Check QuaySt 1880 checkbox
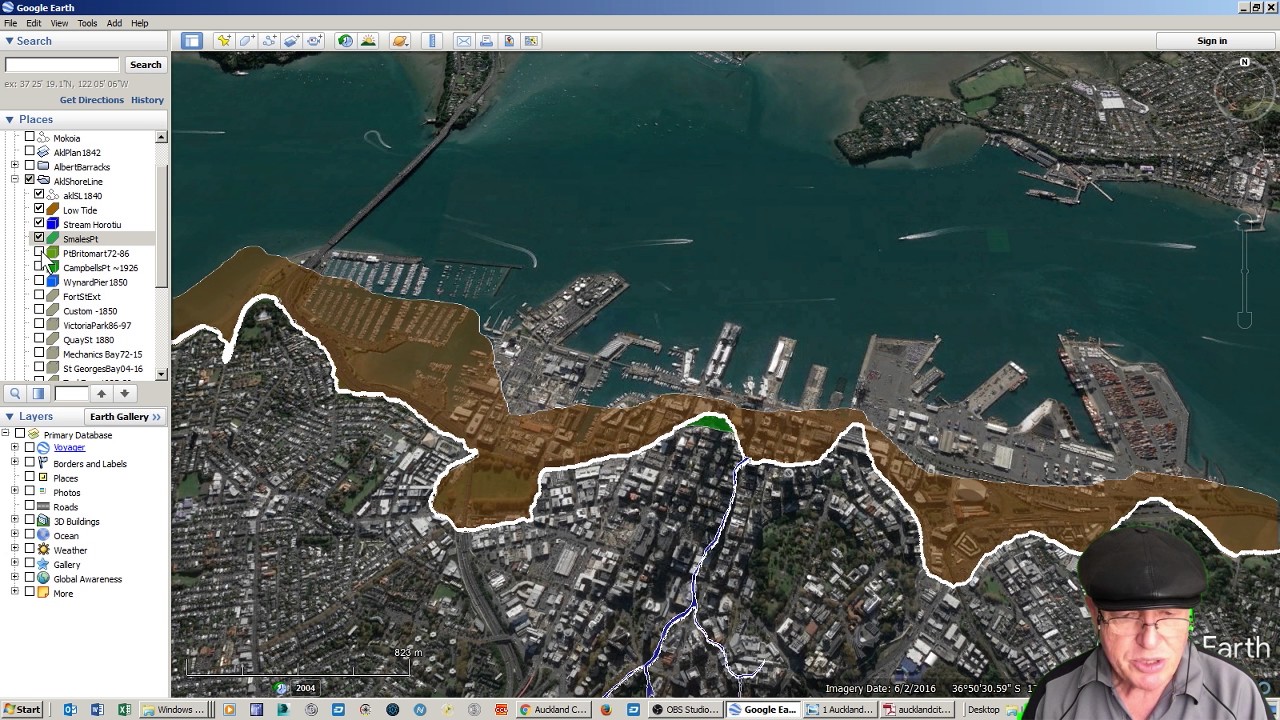The height and width of the screenshot is (720, 1280). coord(39,339)
